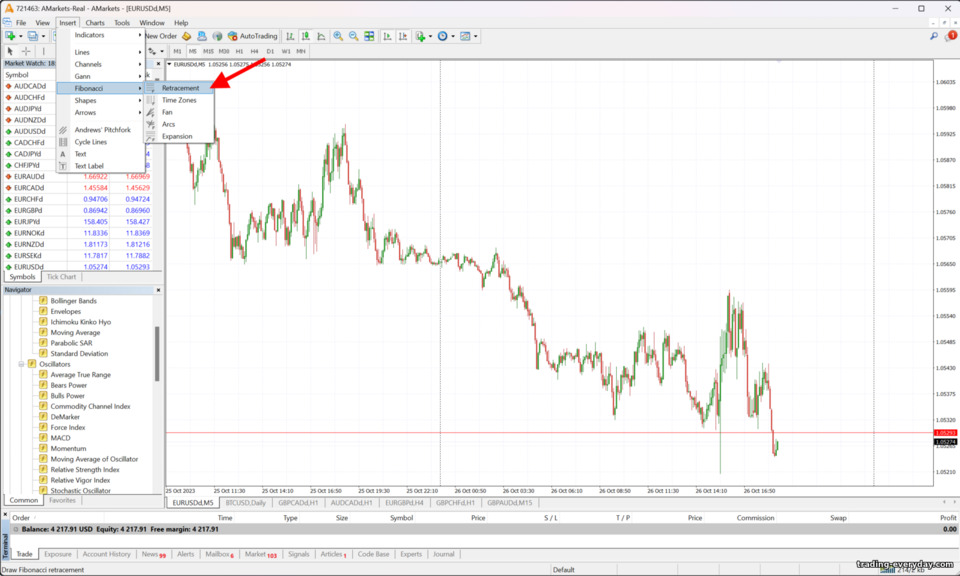Toggle the AutoTrading button
This screenshot has width=960, height=576.
click(252, 36)
